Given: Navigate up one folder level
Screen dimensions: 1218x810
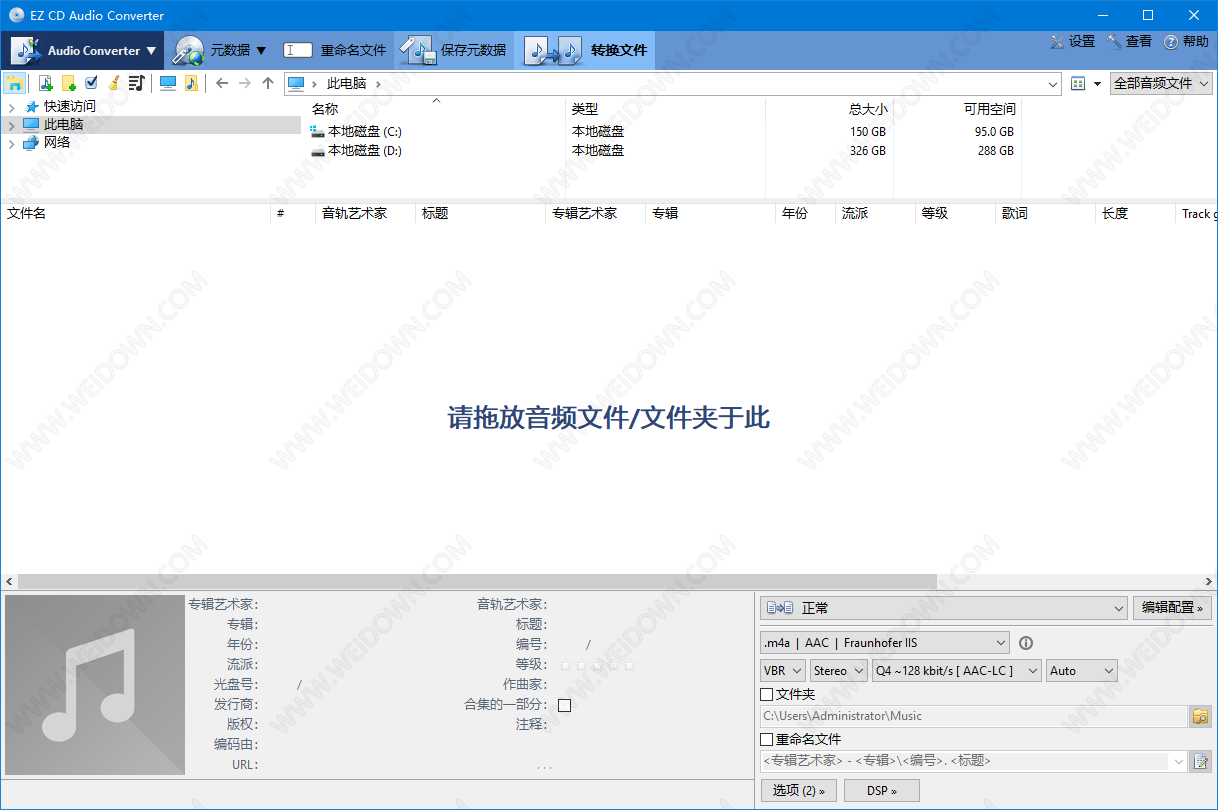Looking at the screenshot, I should pos(267,83).
